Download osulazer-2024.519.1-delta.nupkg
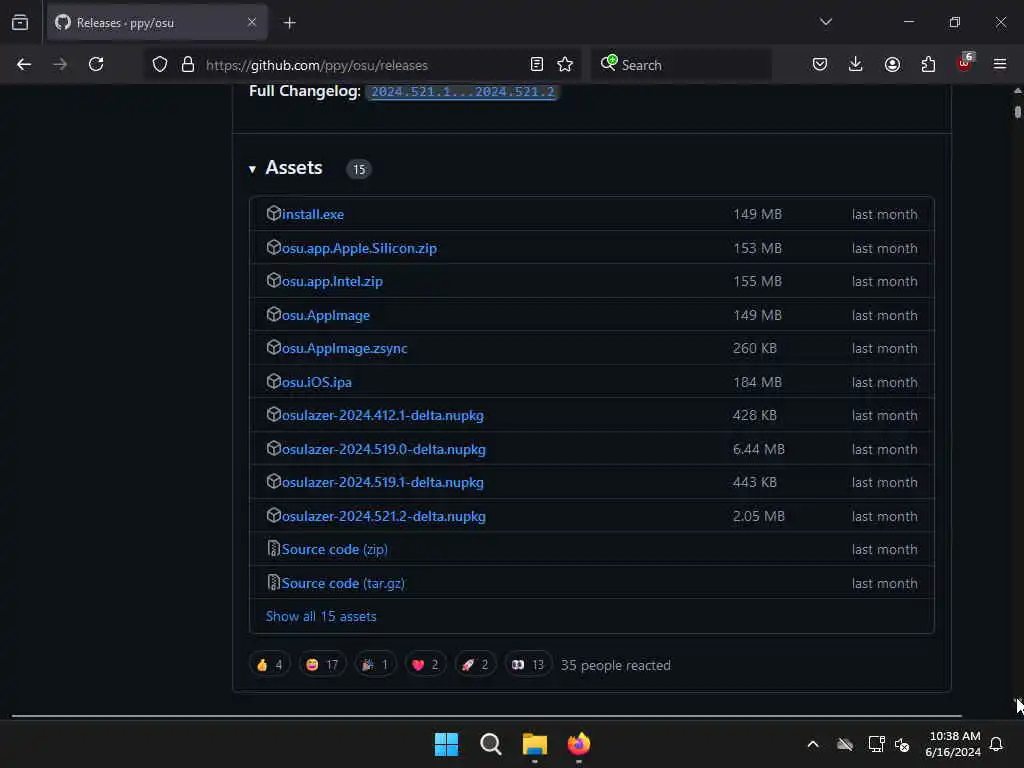Screen dimensions: 1024x768 (x=383, y=483)
